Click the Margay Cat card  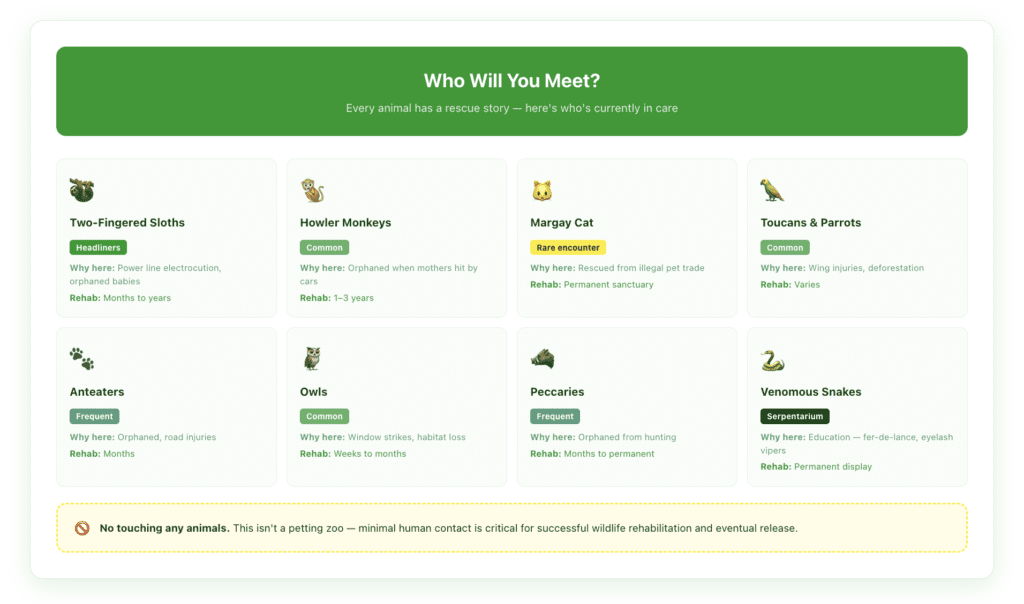pyautogui.click(x=627, y=237)
